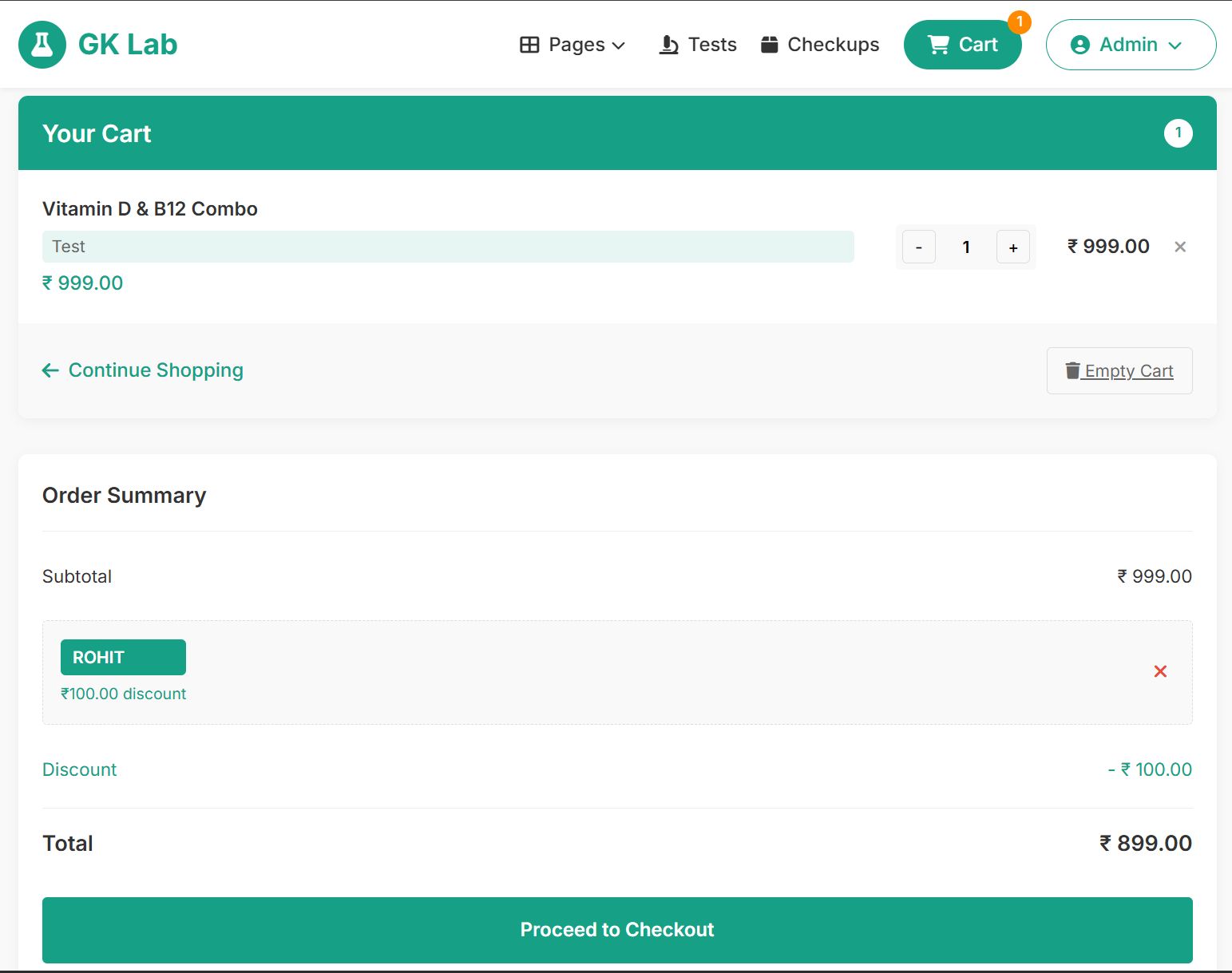Screen dimensions: 1232x973
Task: Remove the Vitamin D & B12 Combo item
Action: click(x=1179, y=246)
